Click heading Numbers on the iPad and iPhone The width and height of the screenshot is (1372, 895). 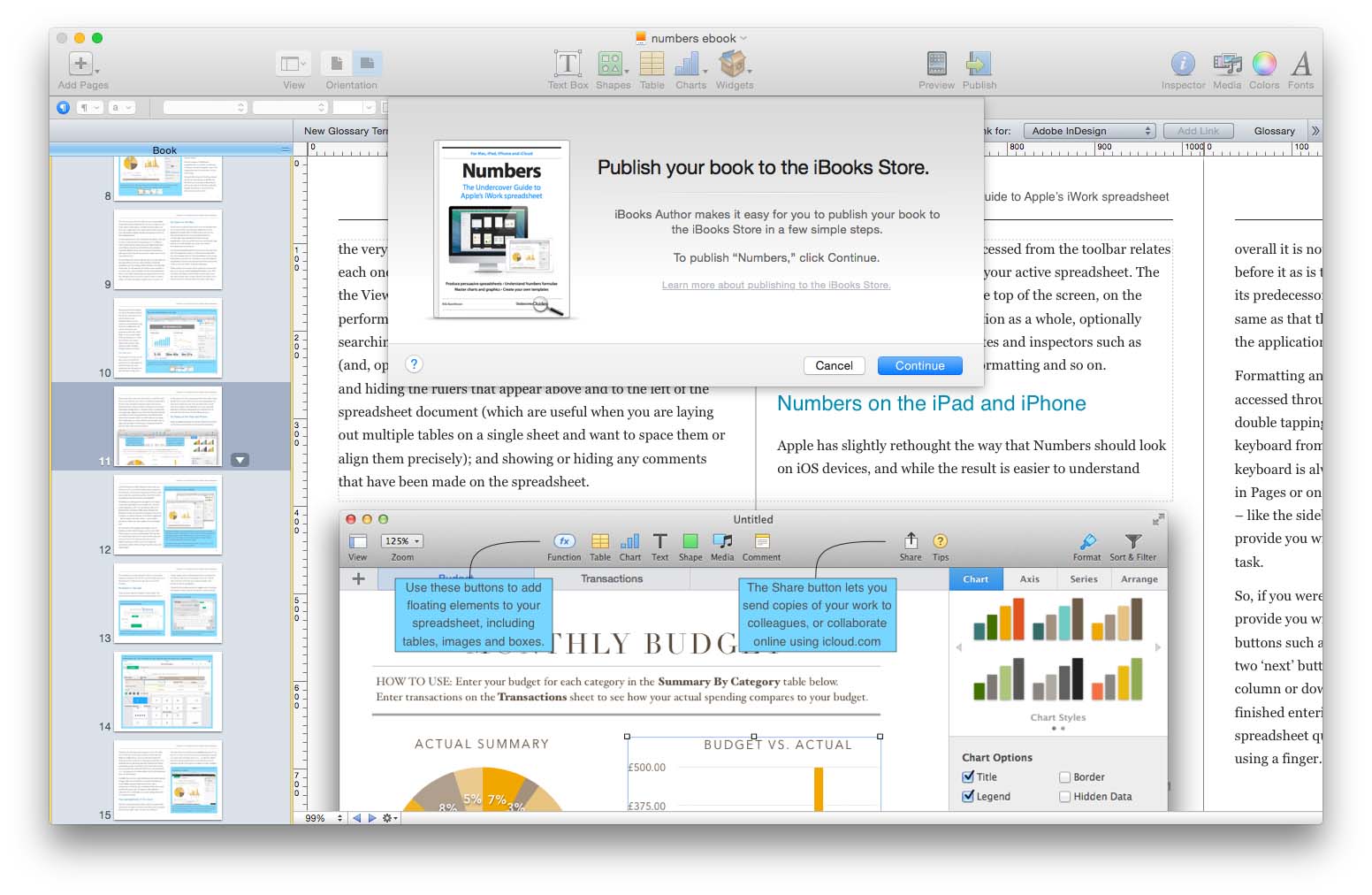coord(931,403)
